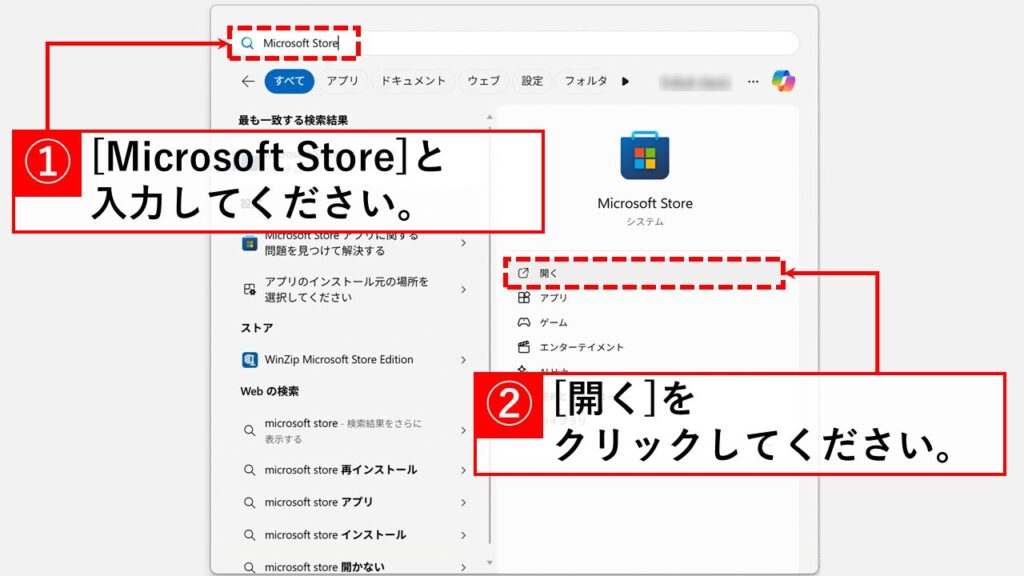Select the すべて filter tab
Image resolution: width=1024 pixels, height=576 pixels.
(289, 81)
